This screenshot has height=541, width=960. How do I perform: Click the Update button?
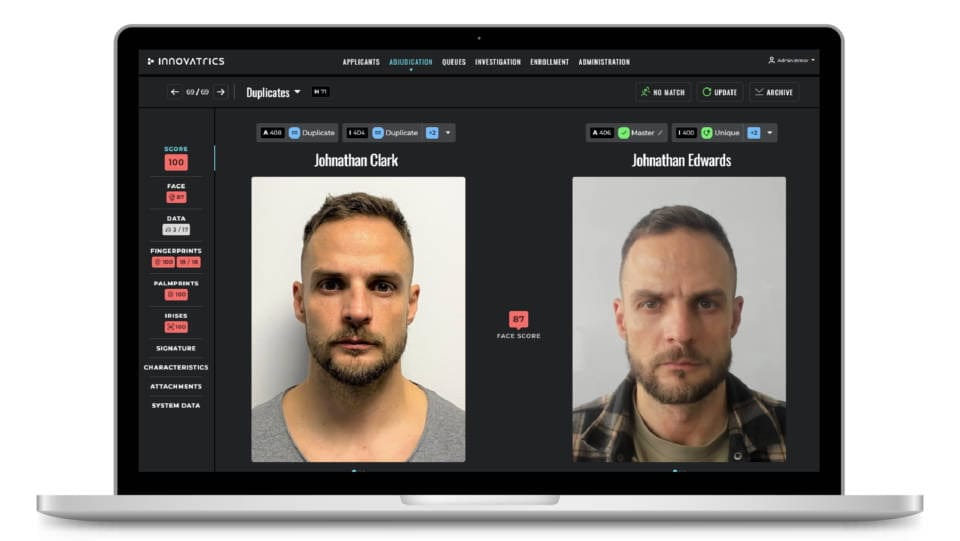(719, 92)
